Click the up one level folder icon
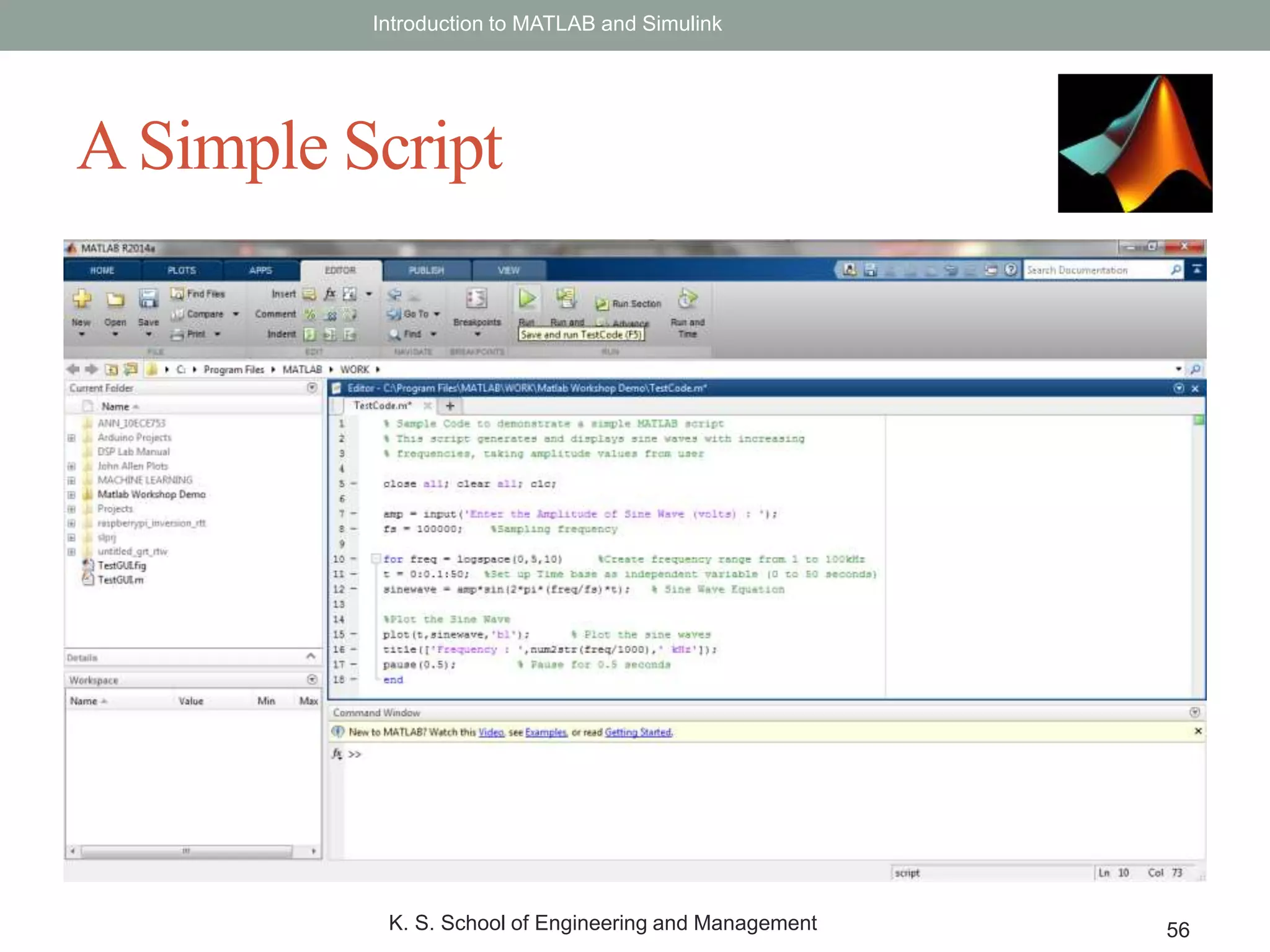The width and height of the screenshot is (1270, 952). [112, 369]
